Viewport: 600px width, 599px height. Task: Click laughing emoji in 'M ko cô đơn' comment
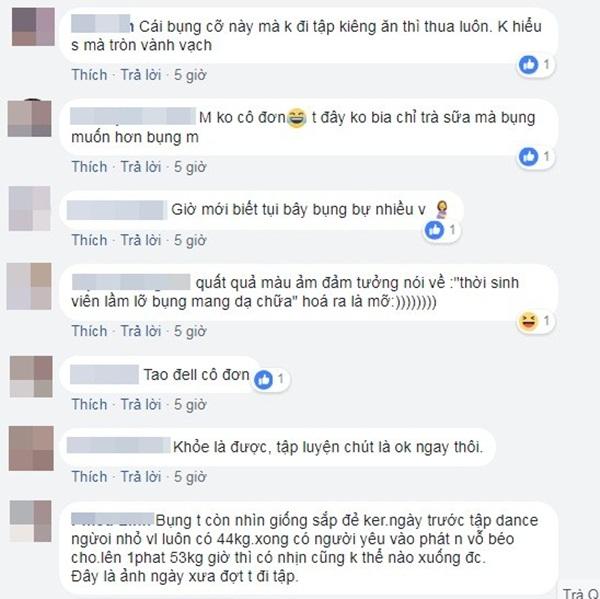click(297, 118)
